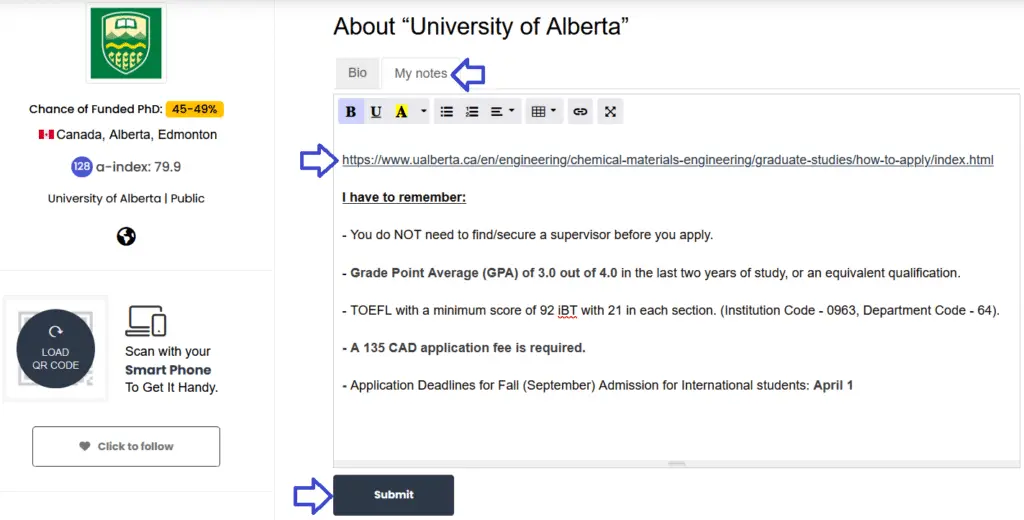1024x520 pixels.
Task: Insert an ordered numbered list
Action: pos(472,112)
